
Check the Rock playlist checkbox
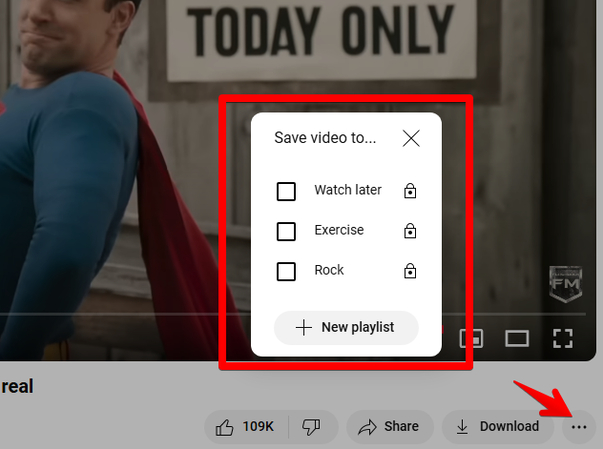(x=286, y=271)
